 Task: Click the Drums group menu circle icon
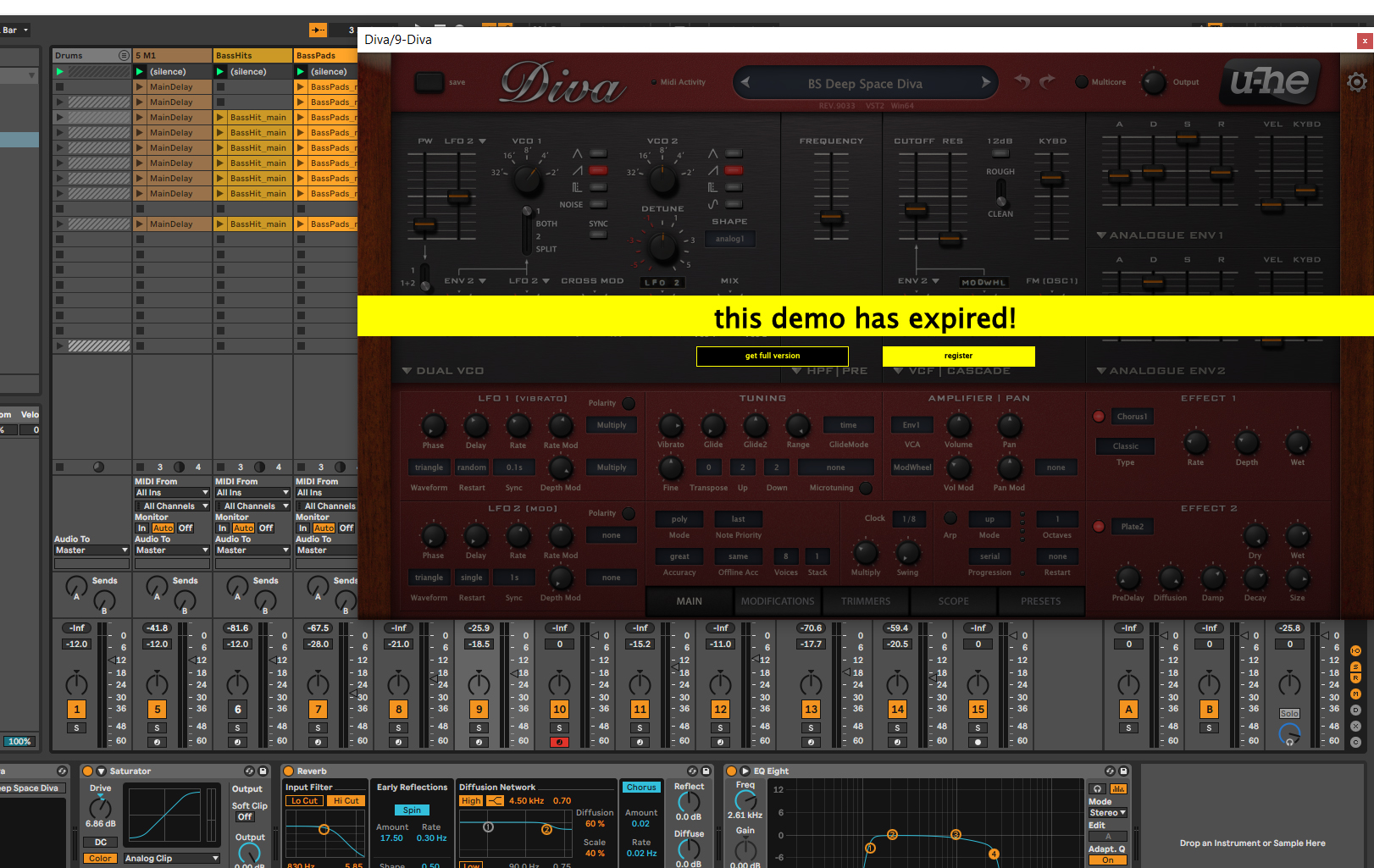pos(124,56)
